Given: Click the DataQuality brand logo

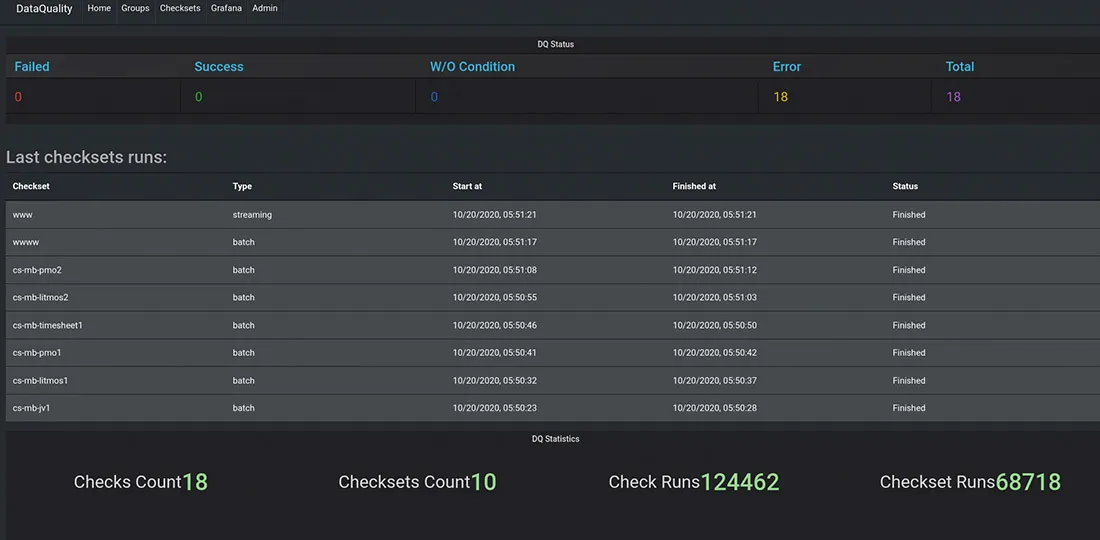Looking at the screenshot, I should click(44, 9).
